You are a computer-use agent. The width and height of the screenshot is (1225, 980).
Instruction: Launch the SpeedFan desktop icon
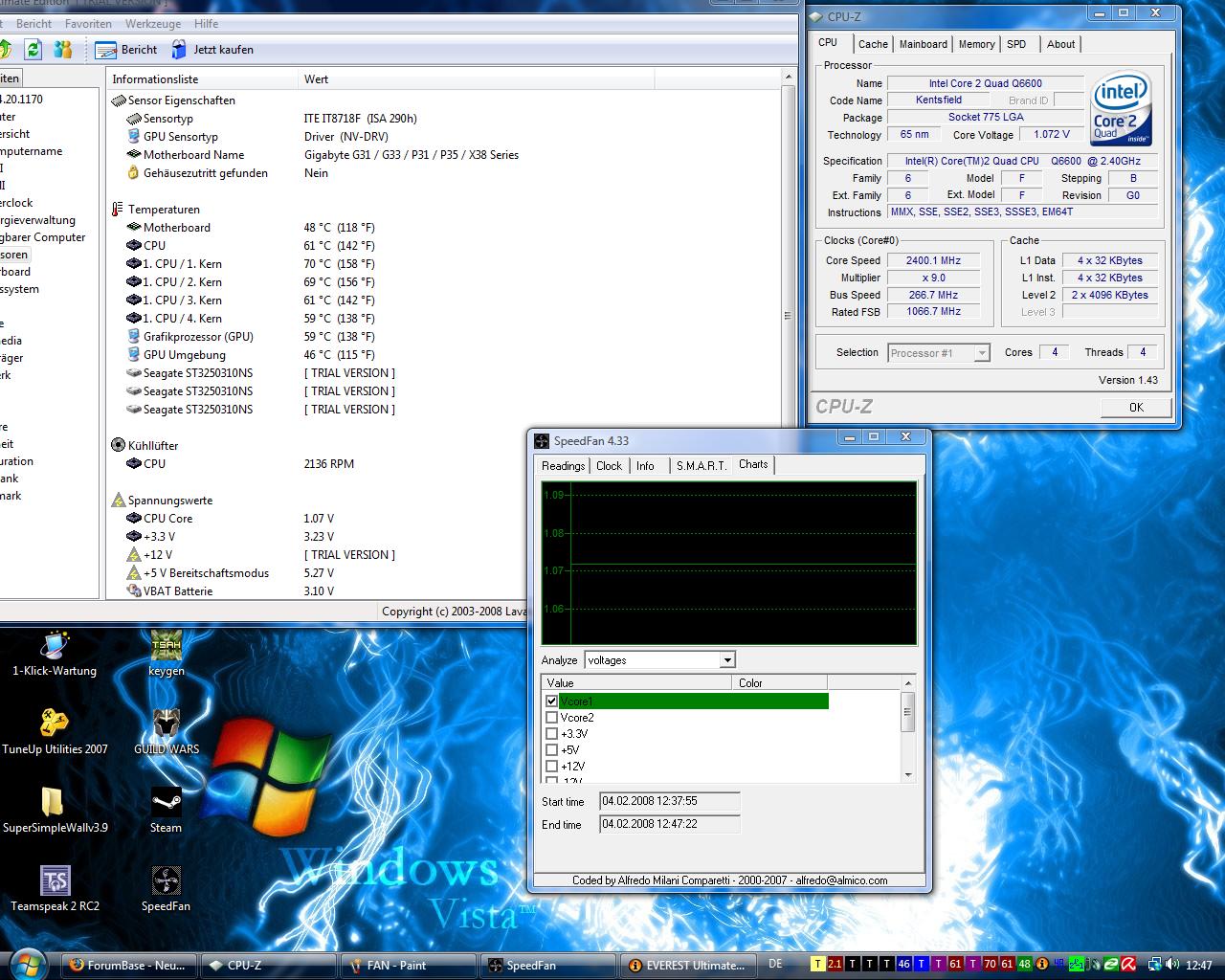tap(167, 889)
